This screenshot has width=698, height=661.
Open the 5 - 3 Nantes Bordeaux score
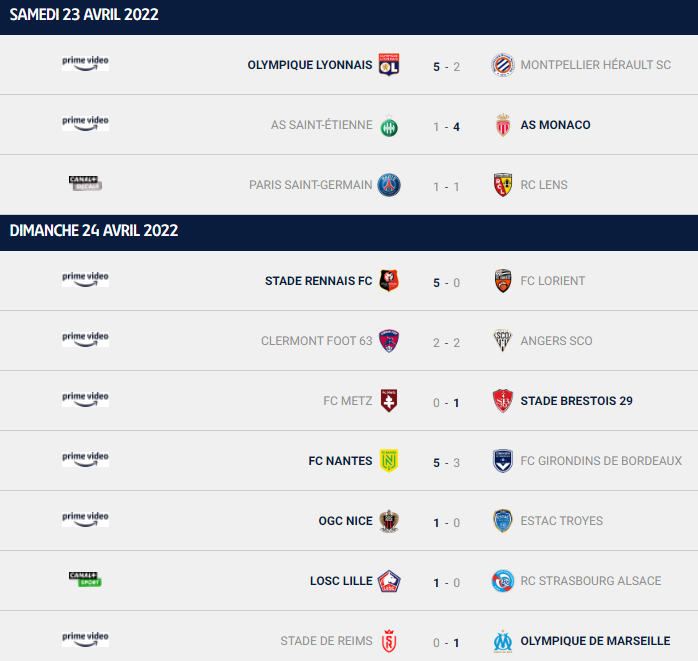446,463
